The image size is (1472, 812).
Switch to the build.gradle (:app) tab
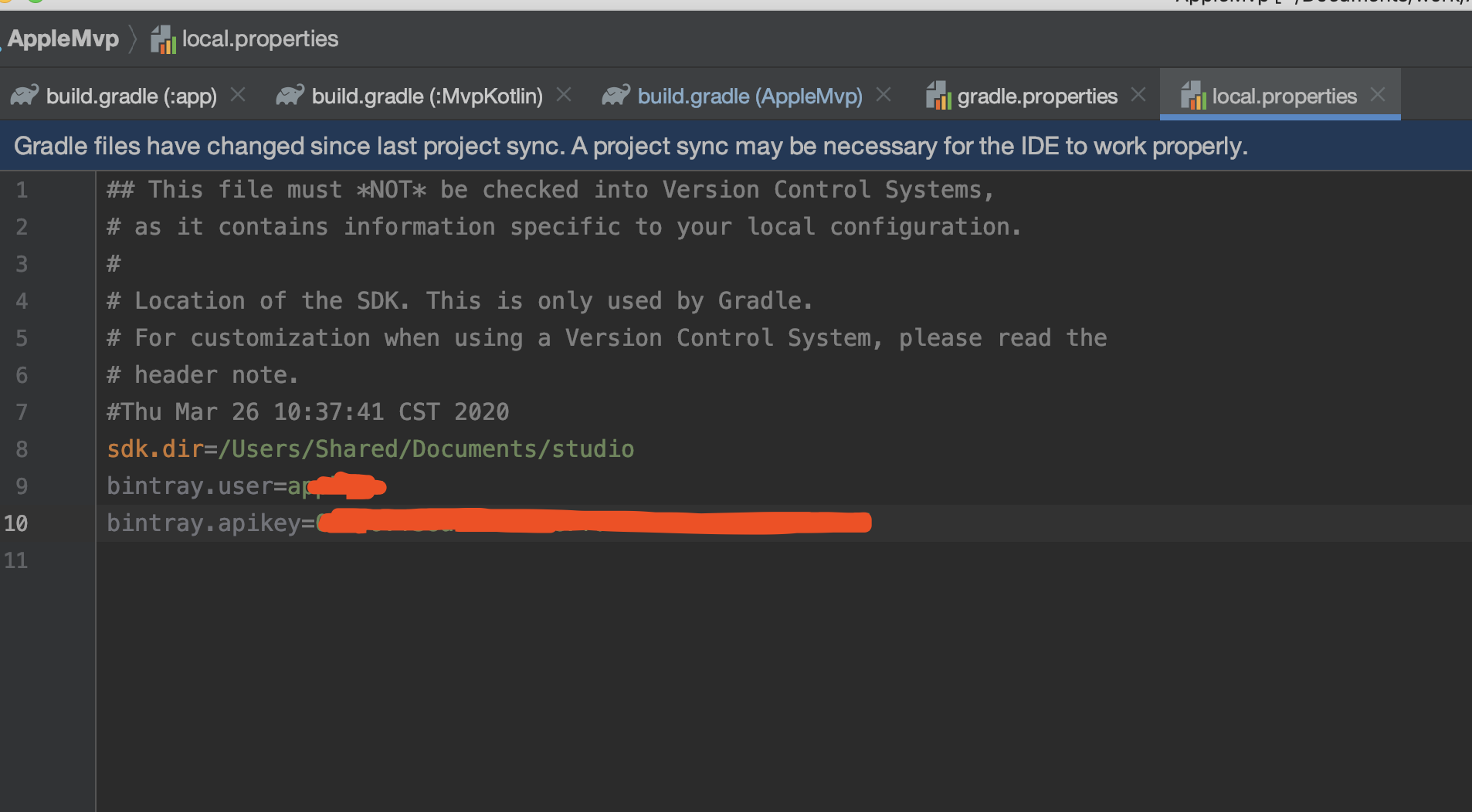coord(131,96)
